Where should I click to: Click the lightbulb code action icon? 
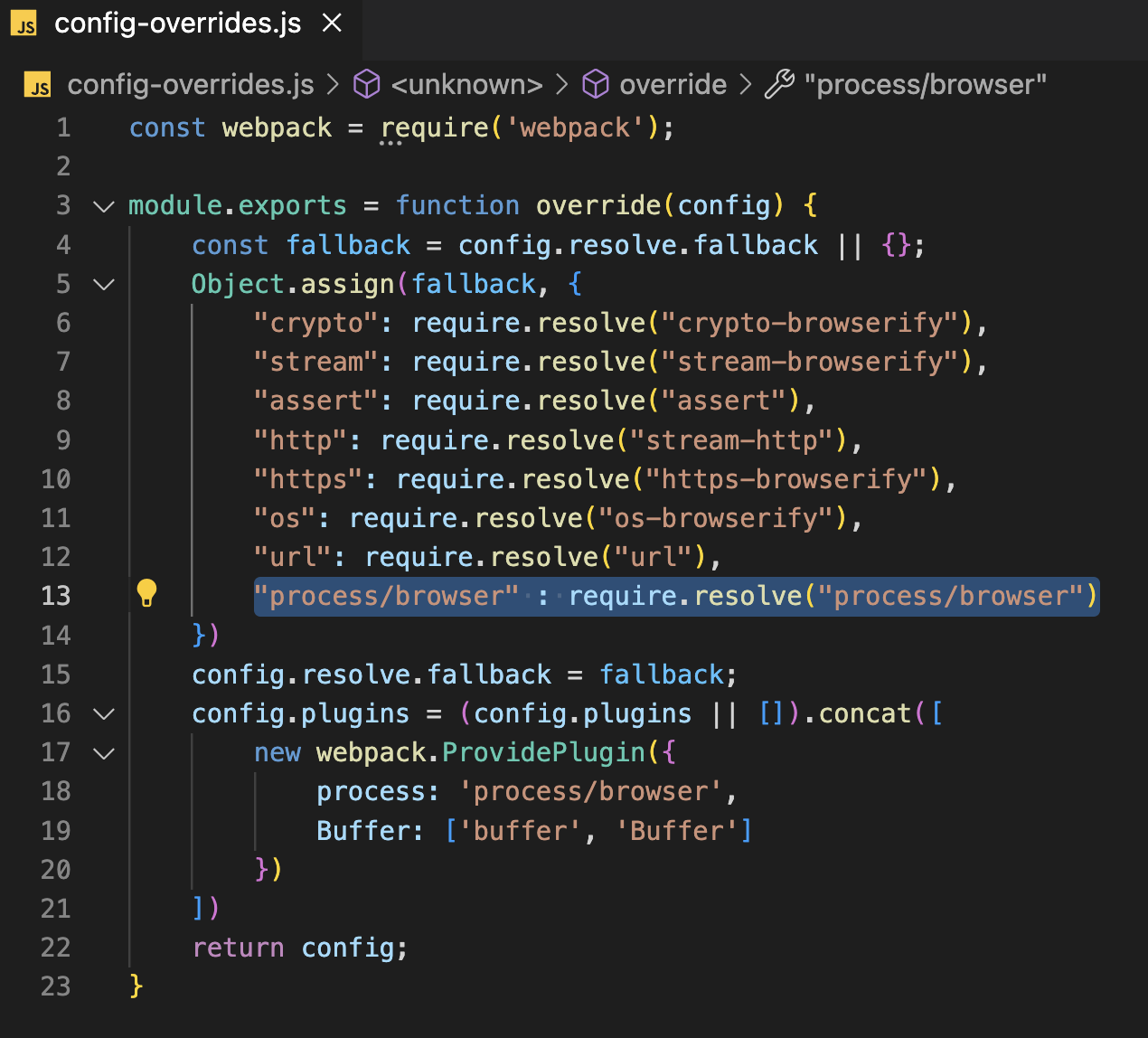point(146,593)
